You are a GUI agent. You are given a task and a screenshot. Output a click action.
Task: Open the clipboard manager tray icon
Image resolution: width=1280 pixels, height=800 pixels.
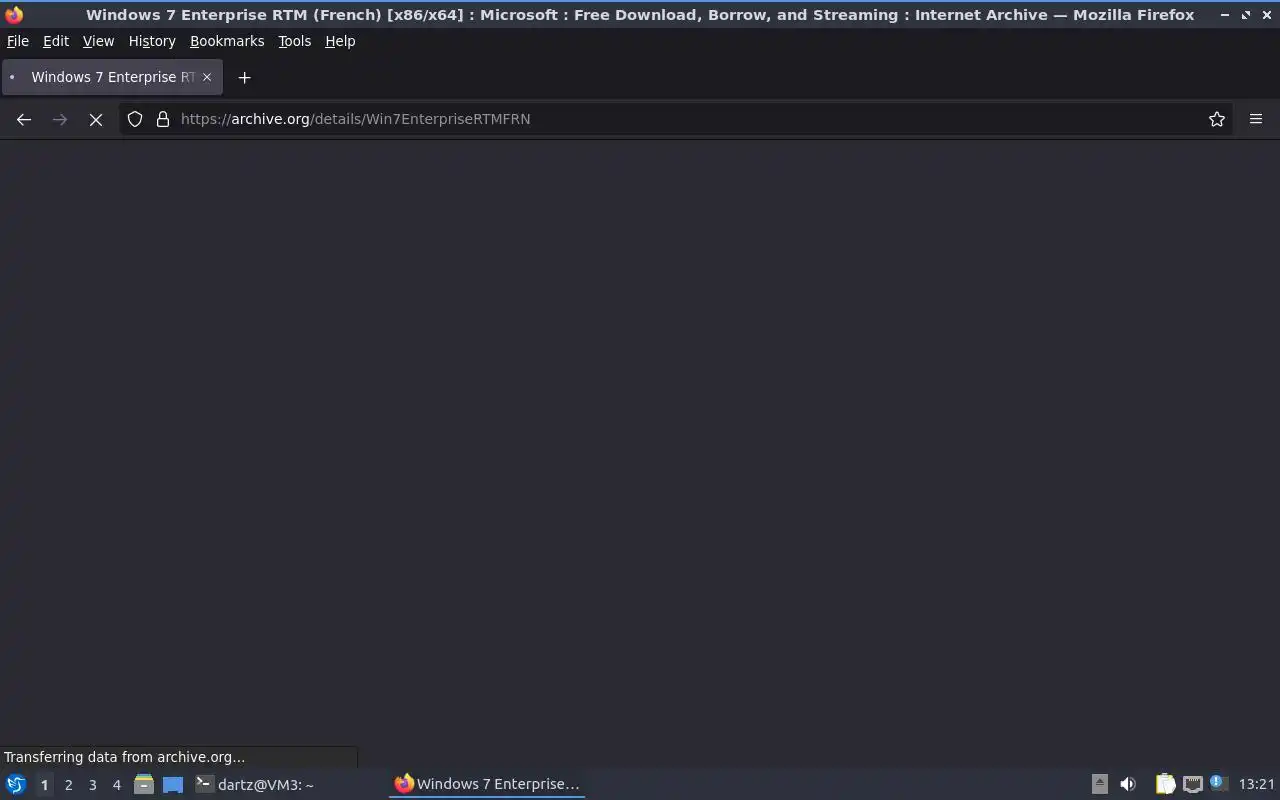click(1165, 784)
